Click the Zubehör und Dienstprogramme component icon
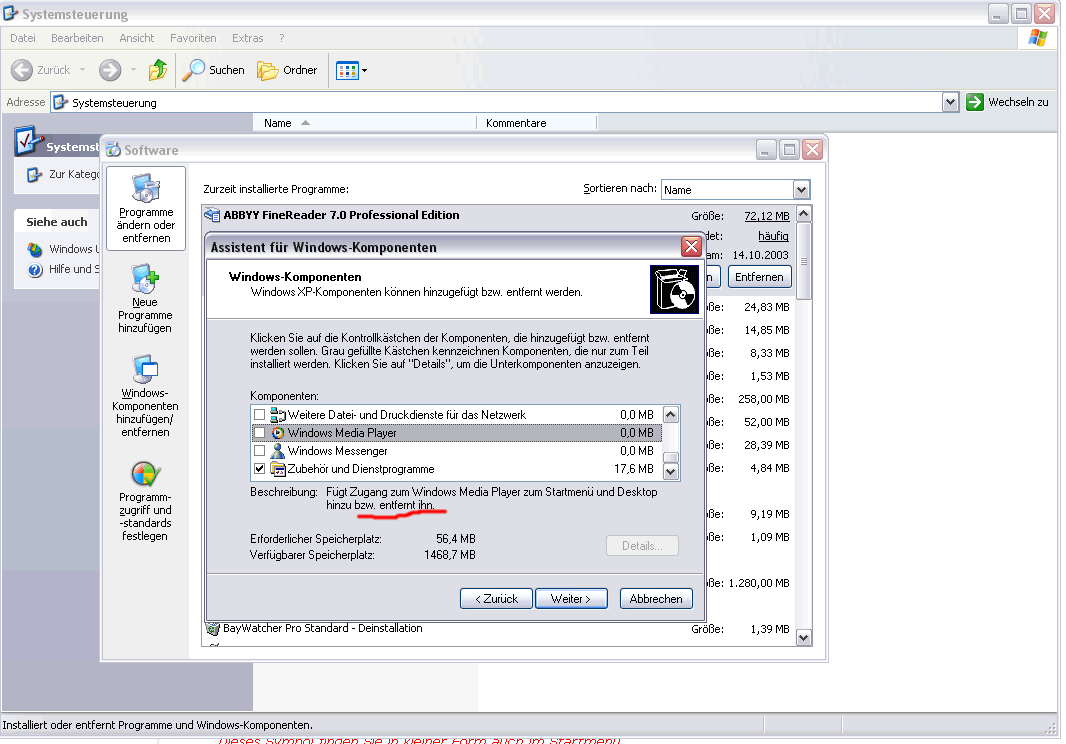The width and height of the screenshot is (1066, 744). point(277,469)
